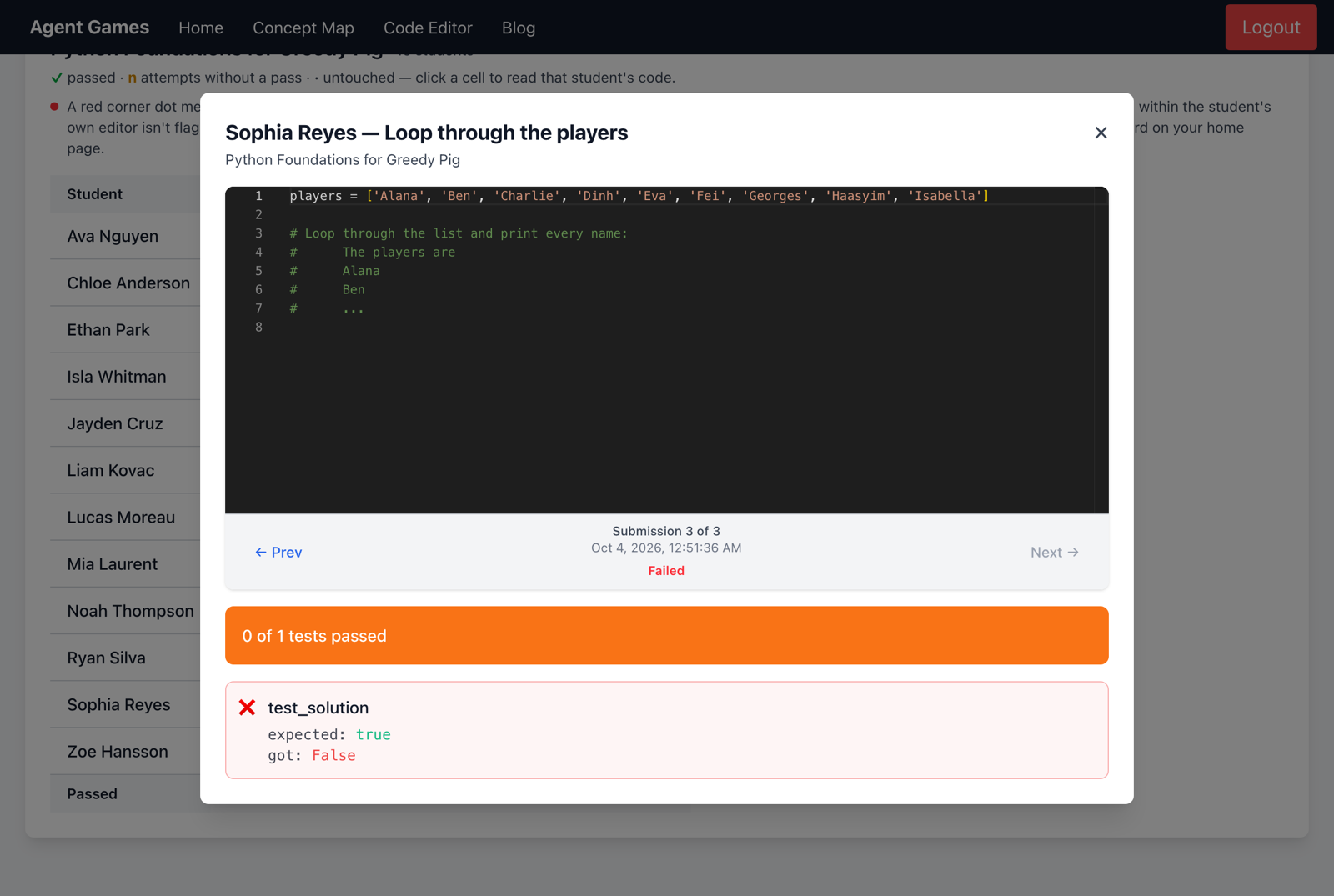This screenshot has width=1334, height=896.
Task: Click the Next submission button
Action: (x=1055, y=552)
